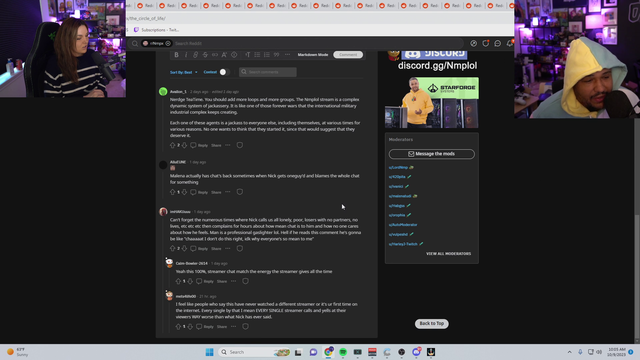Open moderator u/Harley3-Twitch profile
Image resolution: width=640 pixels, height=360 pixels.
pos(403,244)
